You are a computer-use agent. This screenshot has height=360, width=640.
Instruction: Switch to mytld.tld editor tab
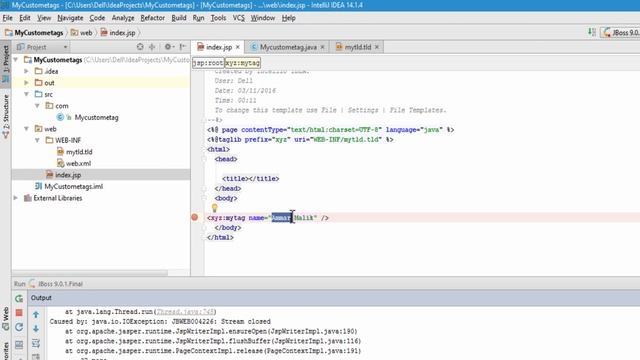coord(358,47)
